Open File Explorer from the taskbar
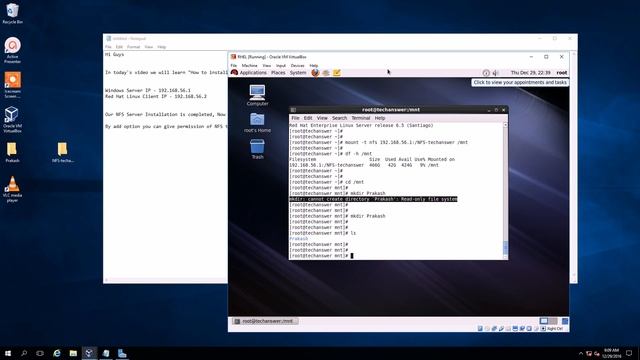 click(73, 353)
